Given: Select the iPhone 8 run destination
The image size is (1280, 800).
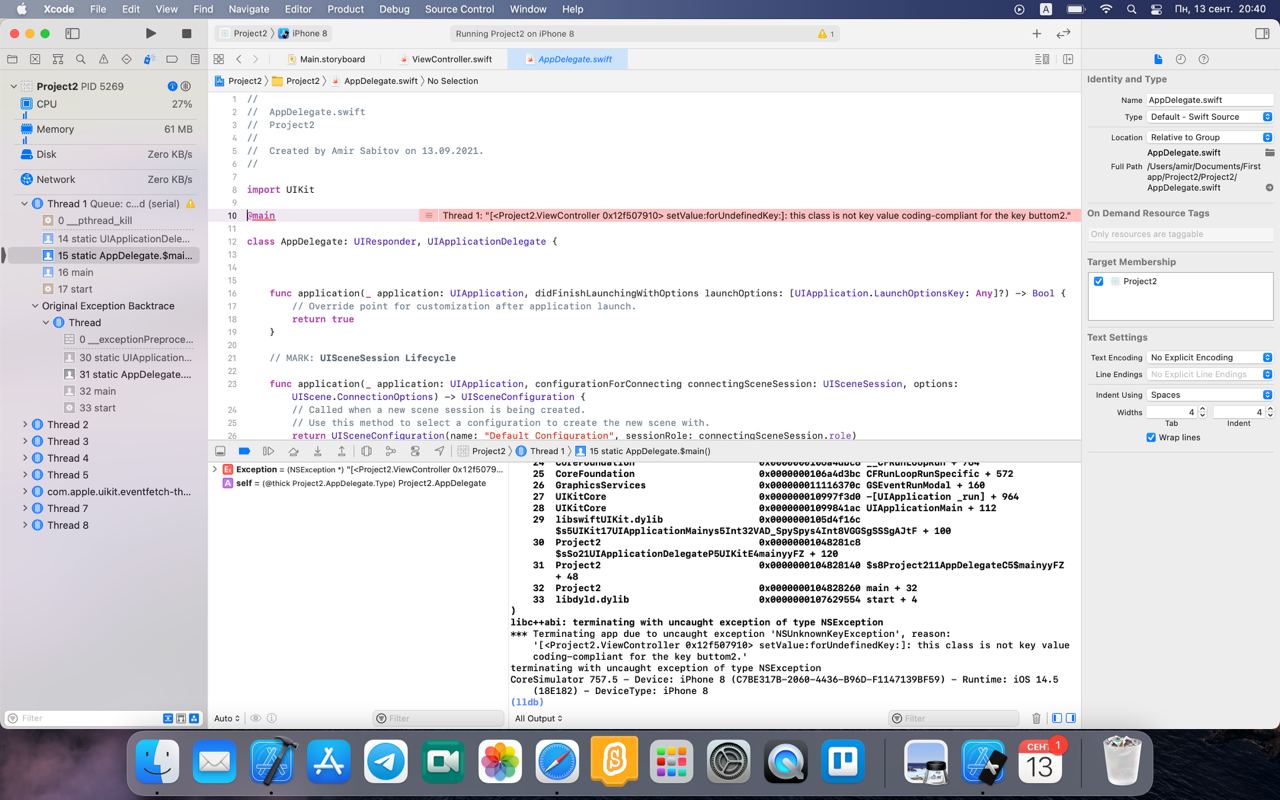Looking at the screenshot, I should 303,33.
